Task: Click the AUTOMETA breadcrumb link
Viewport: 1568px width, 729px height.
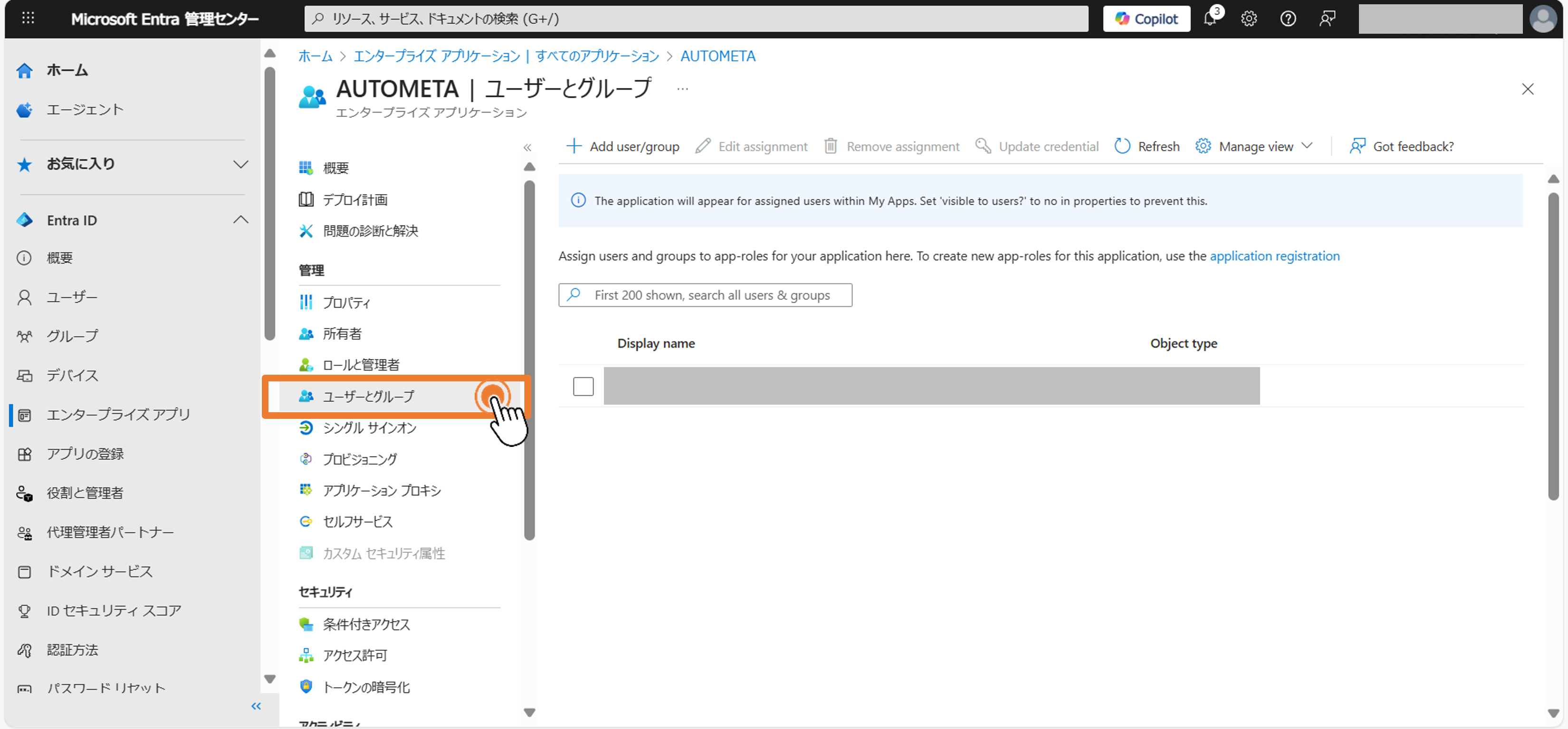Action: tap(717, 56)
